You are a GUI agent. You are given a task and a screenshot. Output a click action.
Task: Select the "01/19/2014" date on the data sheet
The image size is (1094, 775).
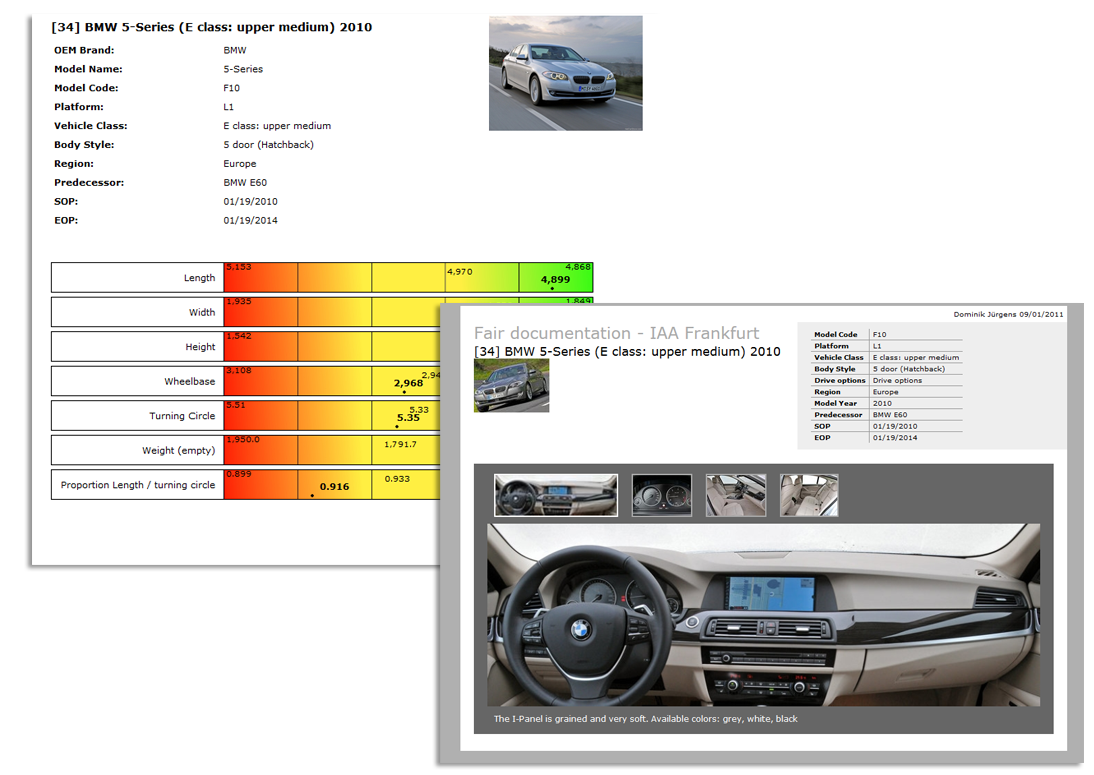250,220
